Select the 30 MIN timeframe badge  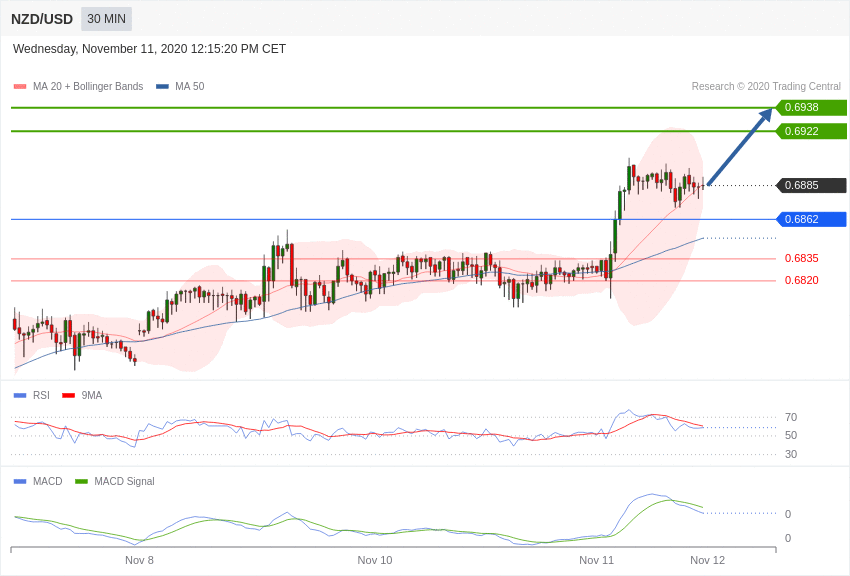(106, 19)
